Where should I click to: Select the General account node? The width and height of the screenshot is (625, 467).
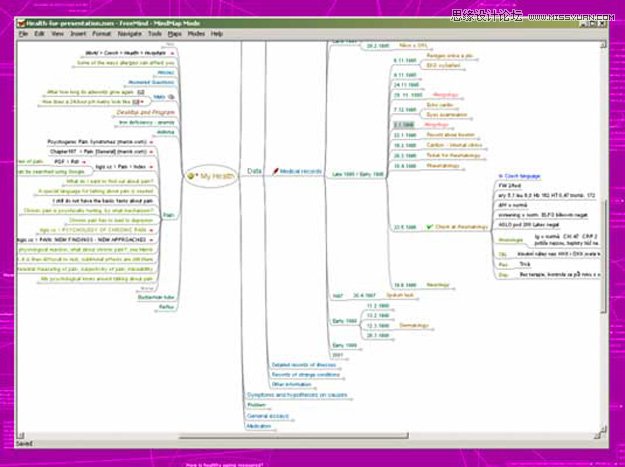tap(268, 416)
